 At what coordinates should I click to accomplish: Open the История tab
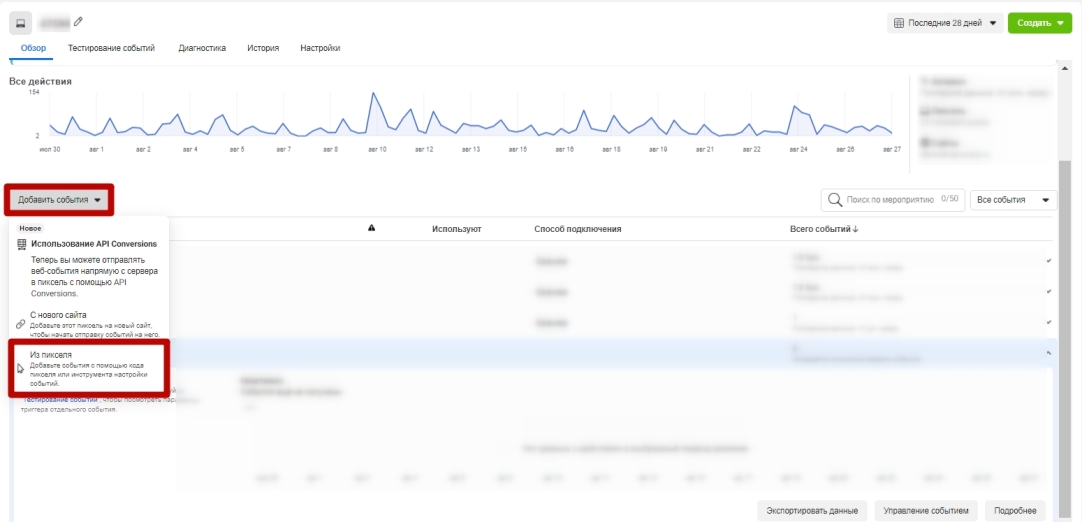(x=263, y=48)
